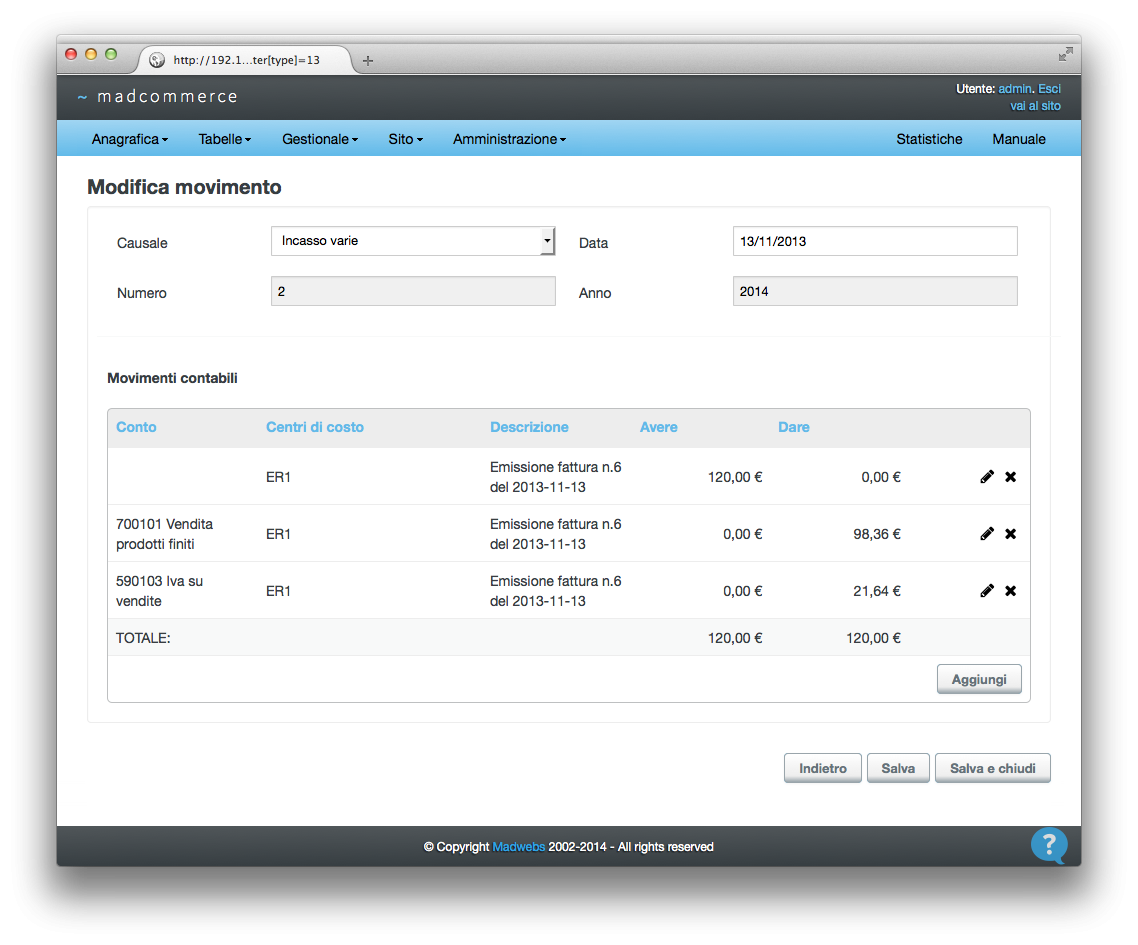Click the madcommerce logo

158,97
